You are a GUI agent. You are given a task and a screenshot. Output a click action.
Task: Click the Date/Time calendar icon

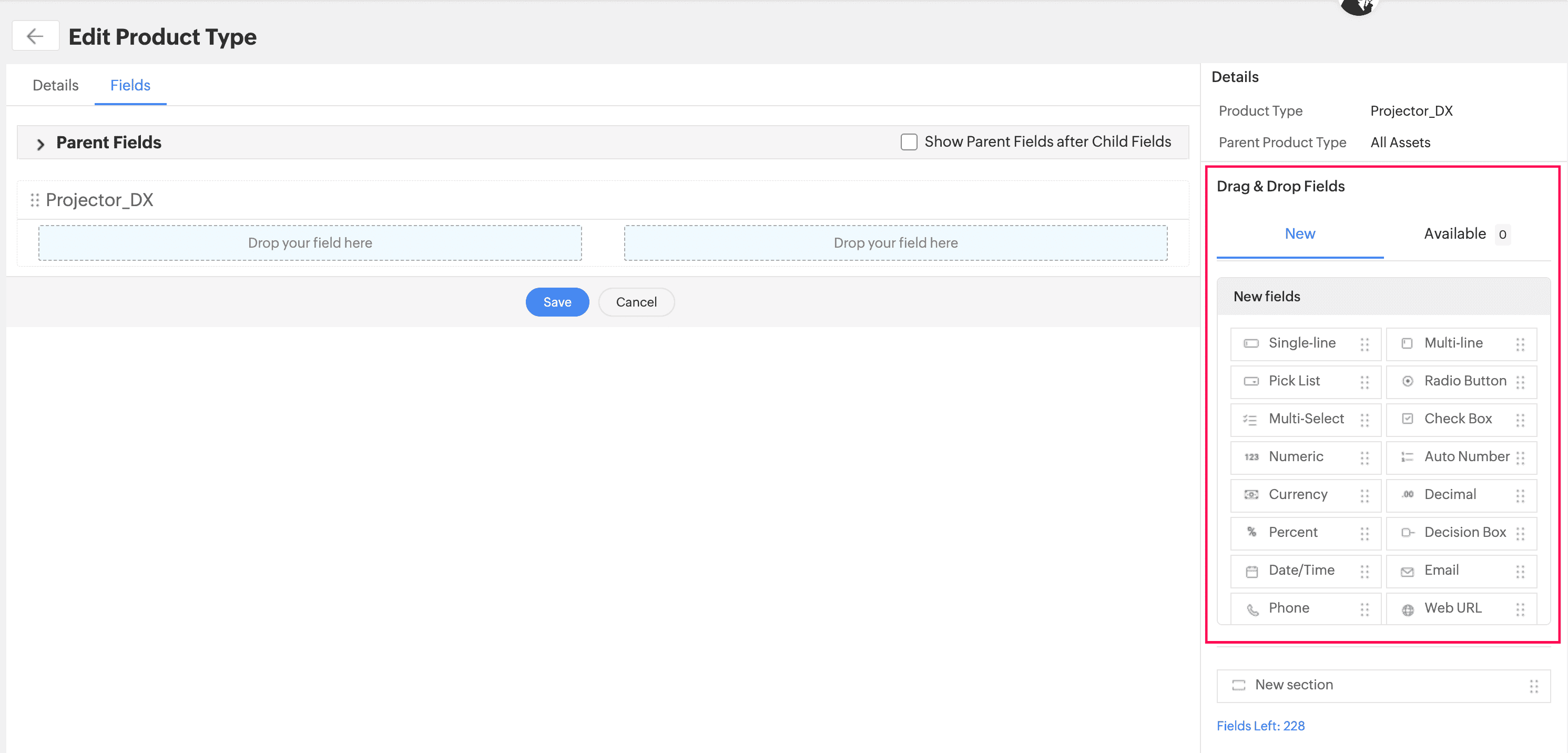pos(1251,572)
